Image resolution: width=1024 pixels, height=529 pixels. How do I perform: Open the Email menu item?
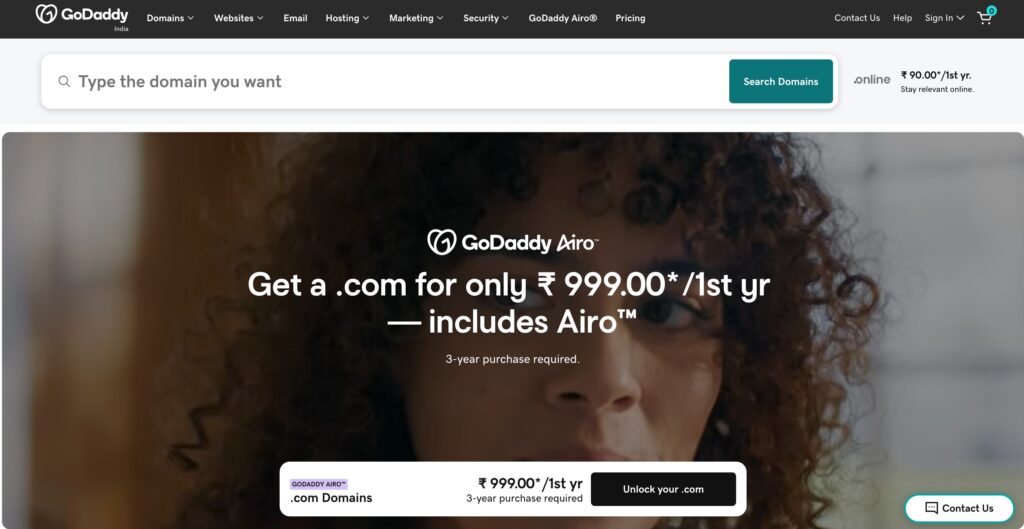coord(295,18)
